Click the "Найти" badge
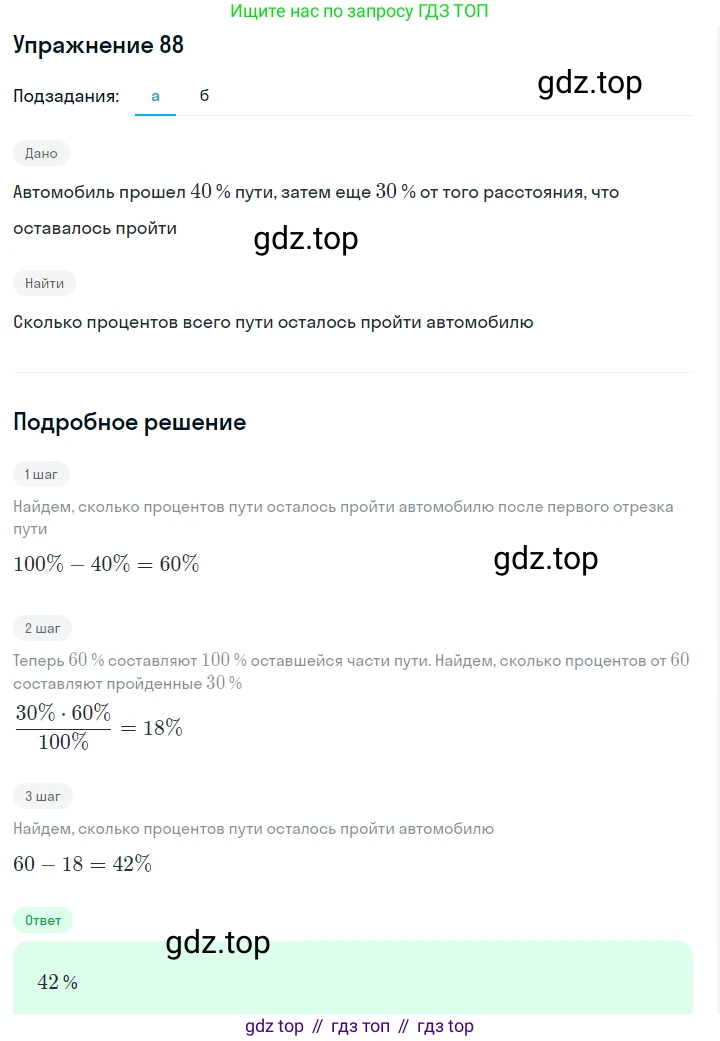 pos(44,283)
